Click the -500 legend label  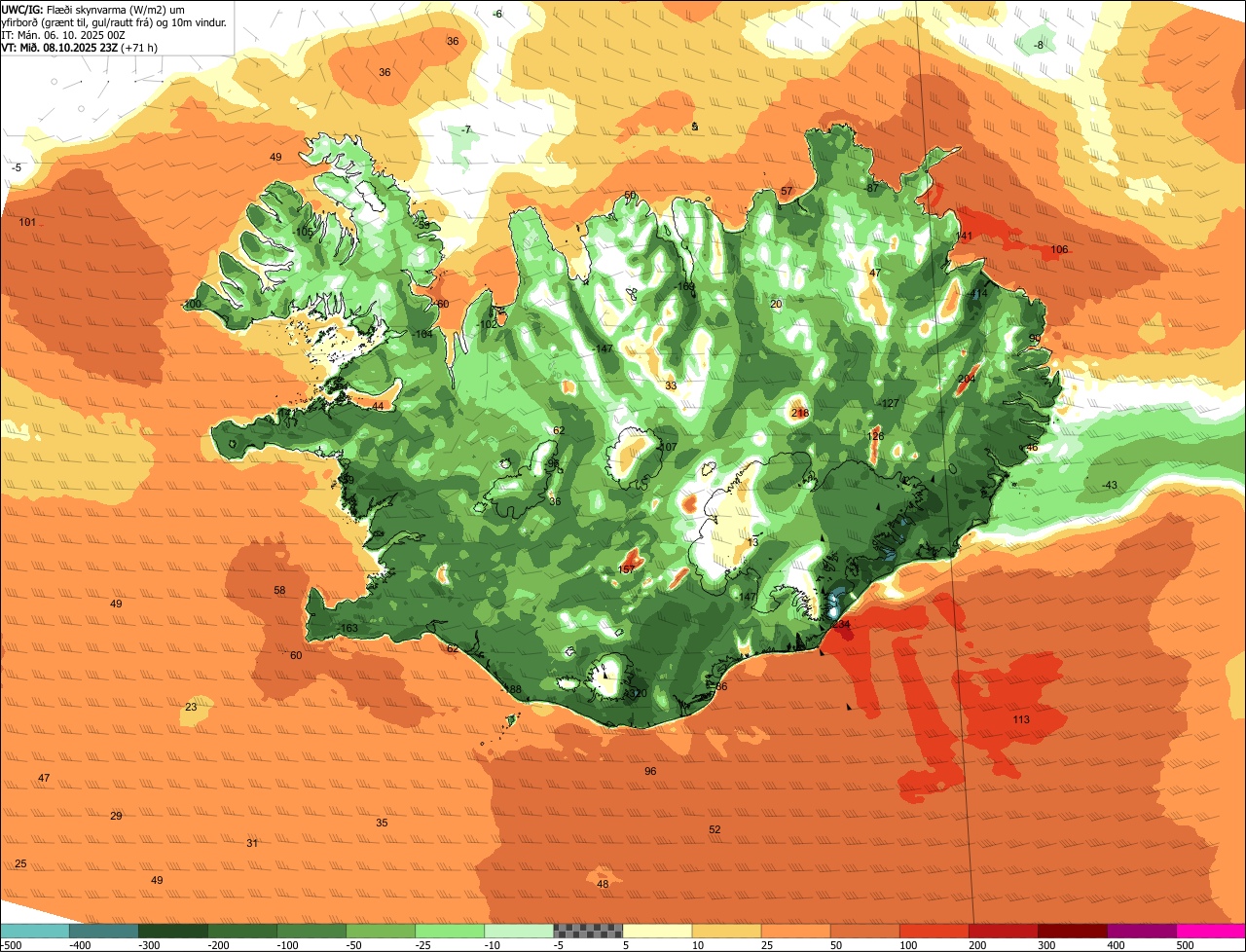pyautogui.click(x=11, y=945)
